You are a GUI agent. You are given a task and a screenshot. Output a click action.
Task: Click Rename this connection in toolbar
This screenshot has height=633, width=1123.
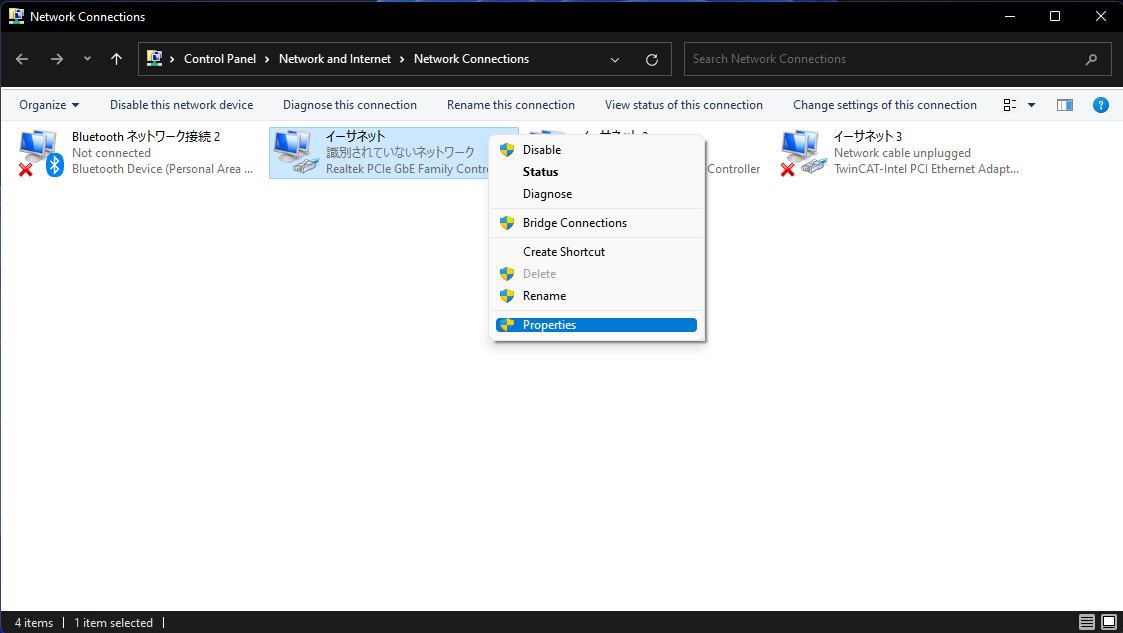coord(510,105)
